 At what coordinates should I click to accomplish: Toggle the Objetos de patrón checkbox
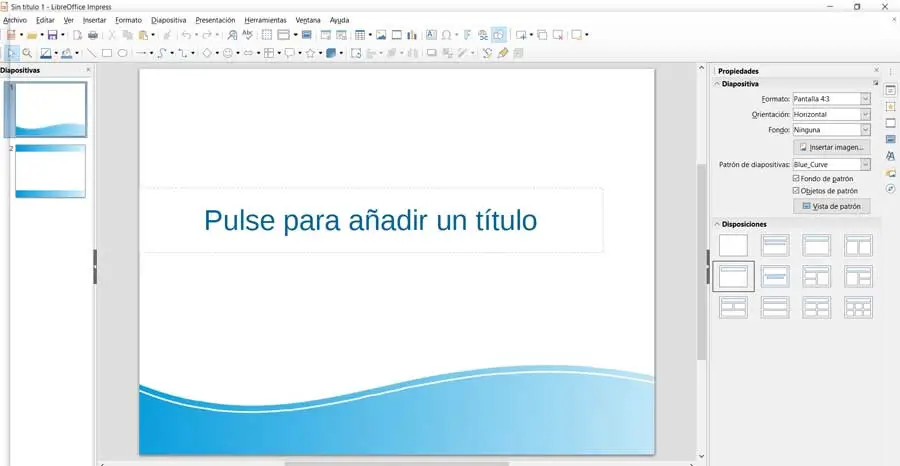[796, 191]
